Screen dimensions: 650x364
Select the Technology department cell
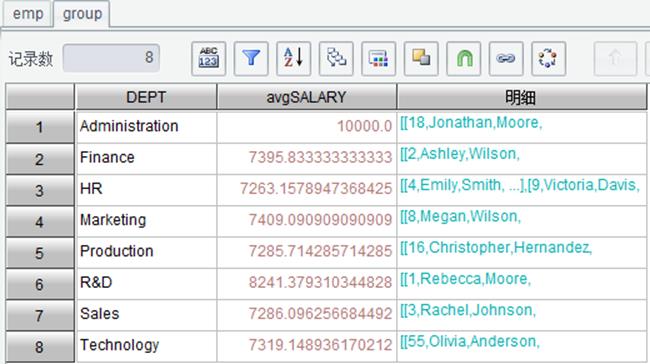pyautogui.click(x=146, y=345)
